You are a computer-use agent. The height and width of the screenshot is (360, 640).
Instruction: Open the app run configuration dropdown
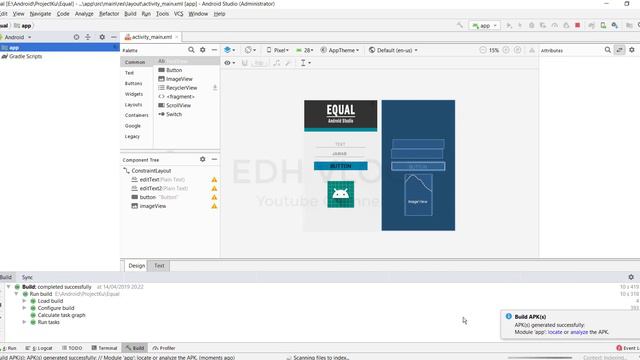pyautogui.click(x=484, y=25)
